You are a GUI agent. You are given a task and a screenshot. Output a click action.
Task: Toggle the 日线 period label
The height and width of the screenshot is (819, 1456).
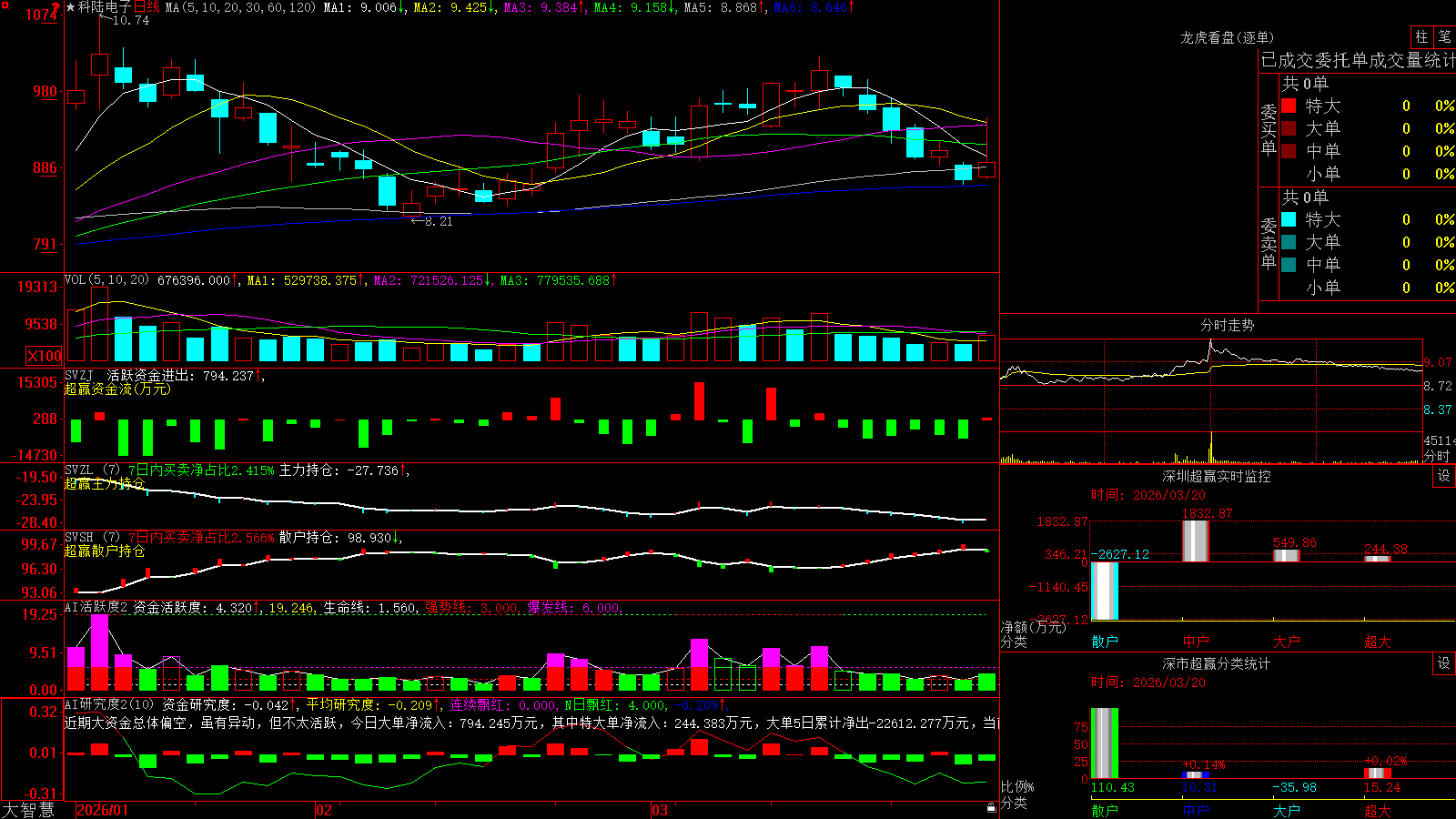pos(147,7)
